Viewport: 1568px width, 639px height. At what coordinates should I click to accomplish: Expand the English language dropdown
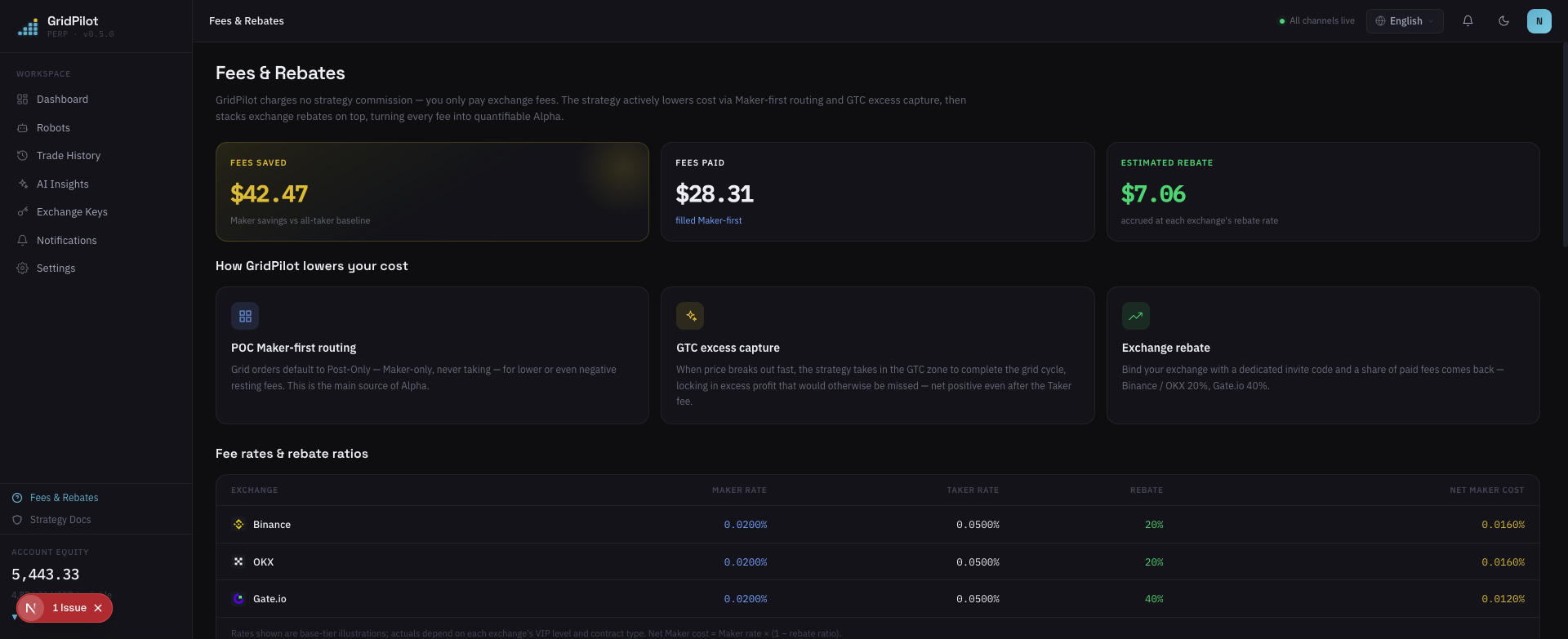pos(1405,21)
